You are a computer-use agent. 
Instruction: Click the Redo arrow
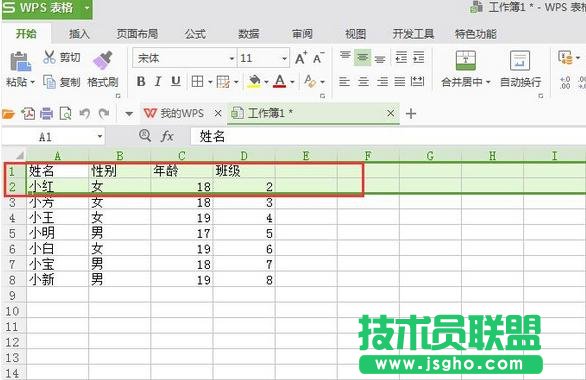pos(104,113)
